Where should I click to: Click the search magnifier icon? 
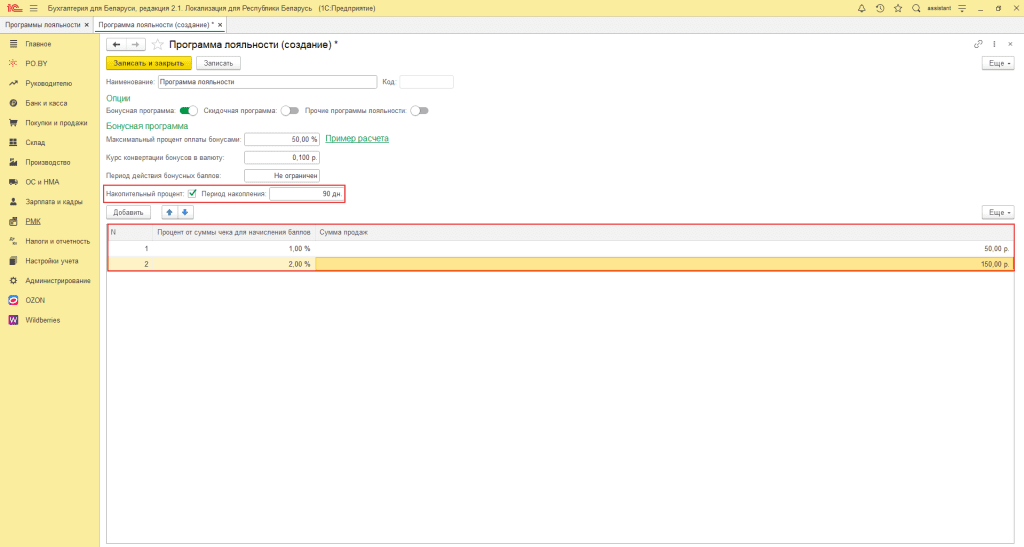[916, 8]
